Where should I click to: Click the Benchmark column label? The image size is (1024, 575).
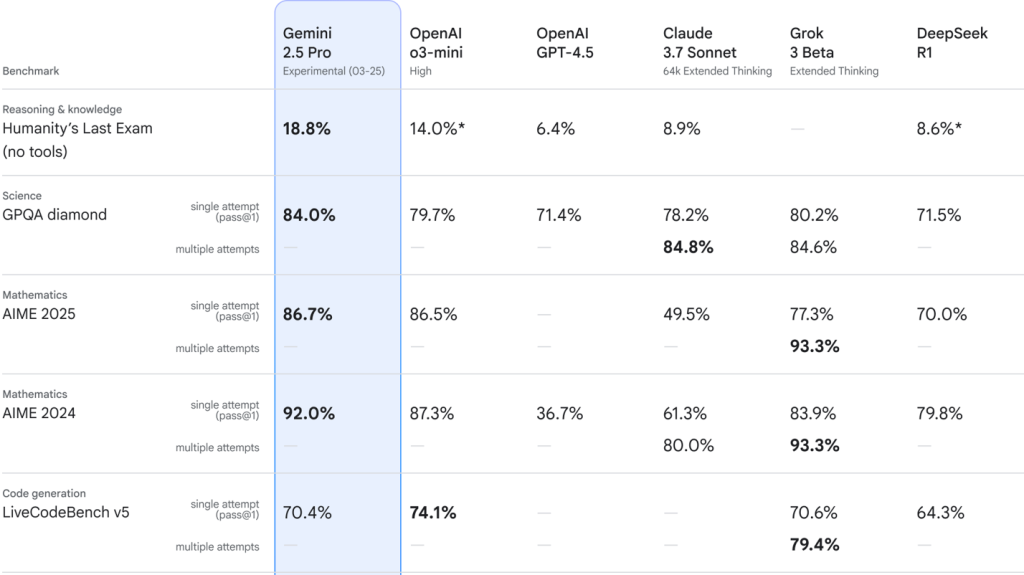pyautogui.click(x=30, y=72)
